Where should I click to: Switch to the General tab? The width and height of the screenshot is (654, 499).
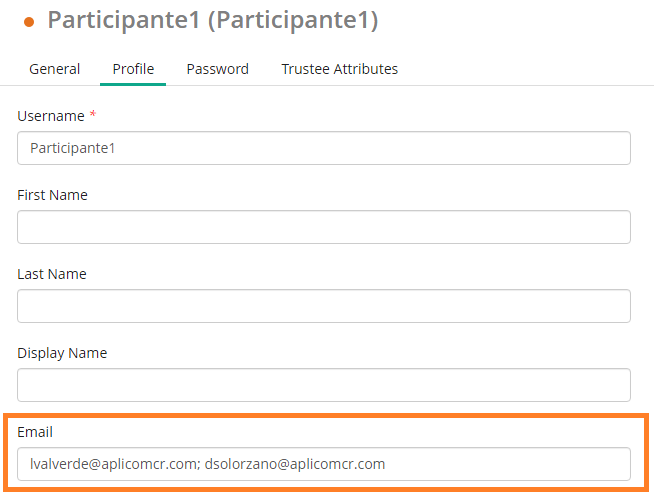pyautogui.click(x=55, y=69)
